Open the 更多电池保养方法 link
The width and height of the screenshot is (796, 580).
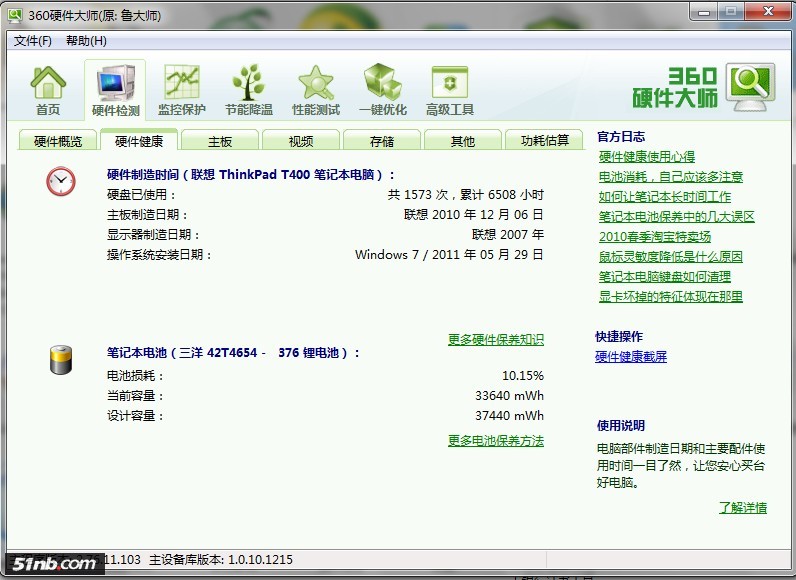495,441
